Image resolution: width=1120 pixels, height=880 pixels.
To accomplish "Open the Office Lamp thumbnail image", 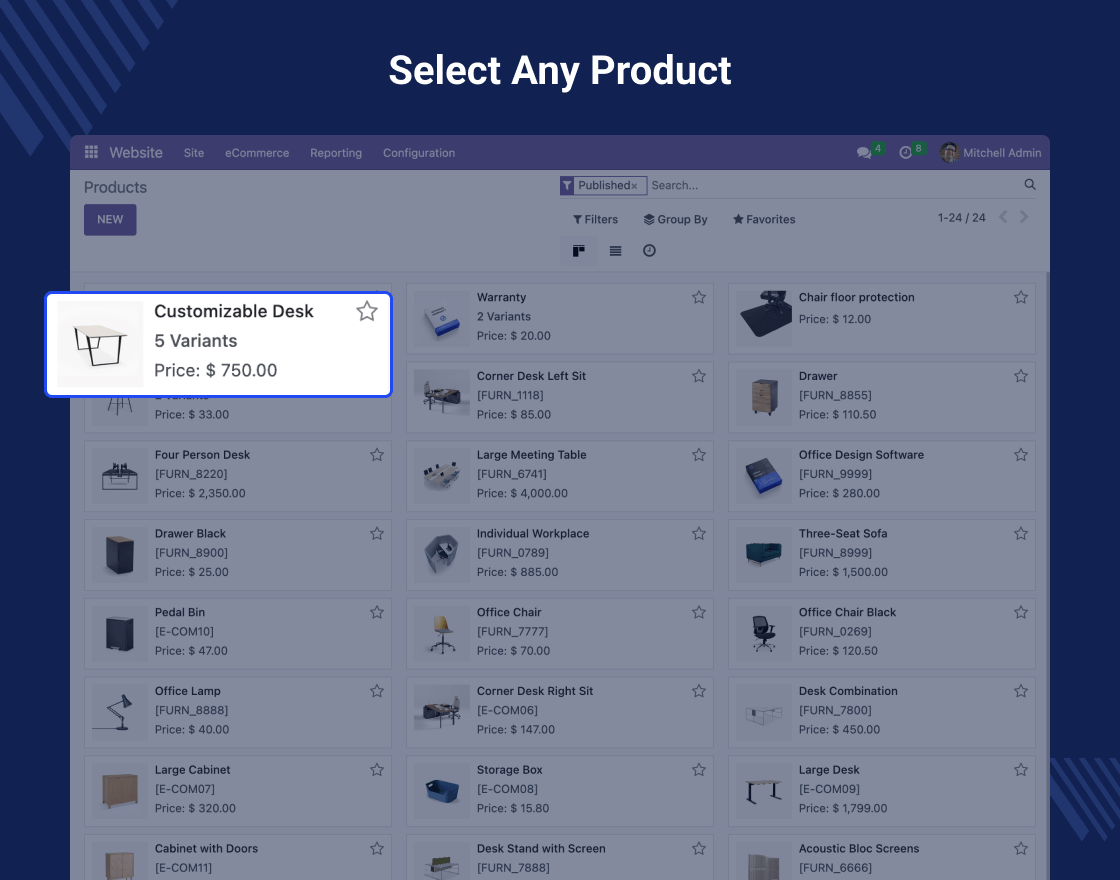I will [x=120, y=712].
